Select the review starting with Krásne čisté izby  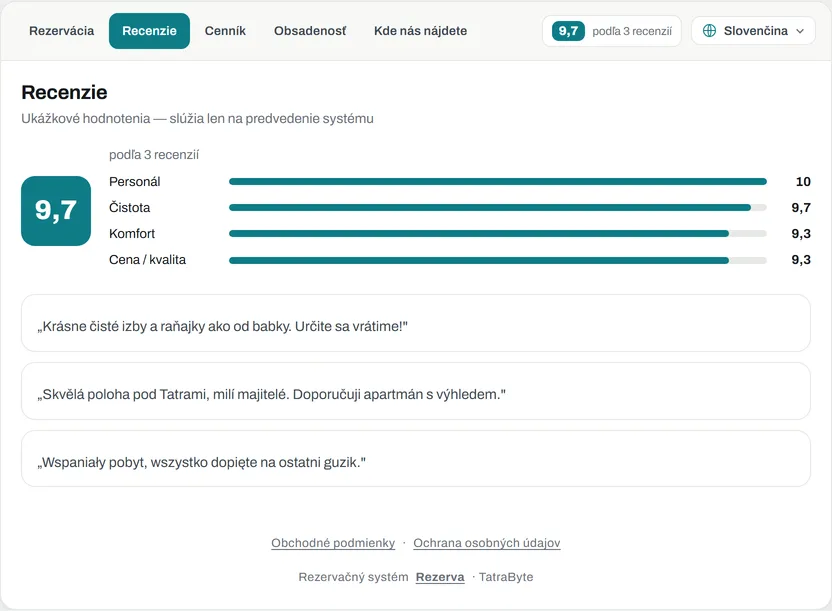pyautogui.click(x=416, y=323)
